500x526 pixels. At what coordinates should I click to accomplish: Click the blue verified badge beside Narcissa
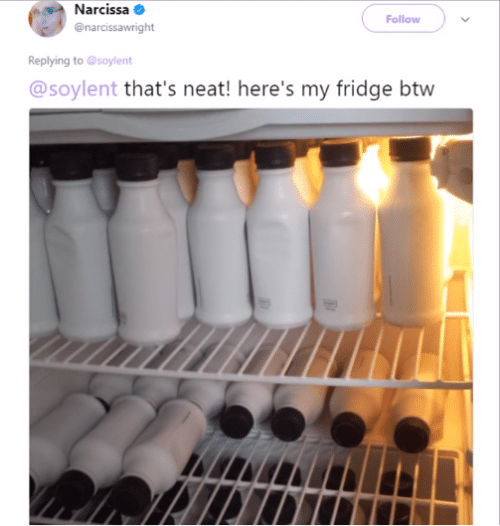coord(140,10)
